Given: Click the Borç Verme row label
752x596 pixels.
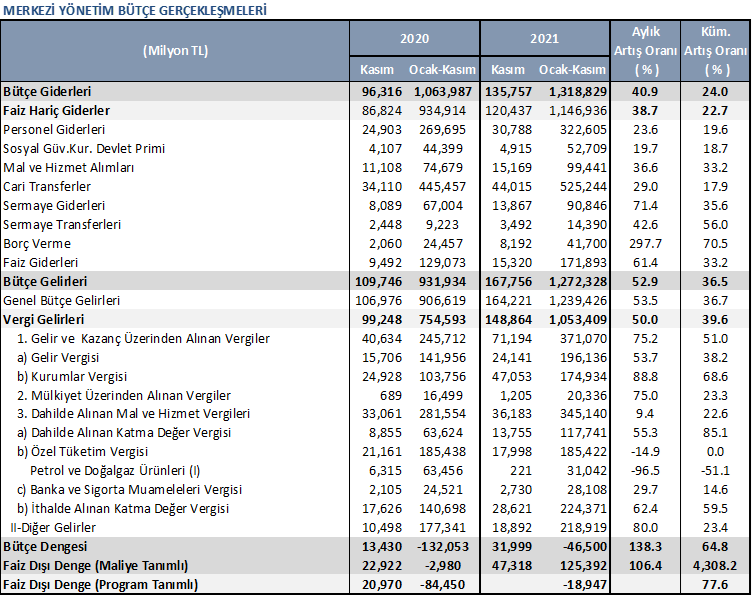Looking at the screenshot, I should tap(37, 244).
